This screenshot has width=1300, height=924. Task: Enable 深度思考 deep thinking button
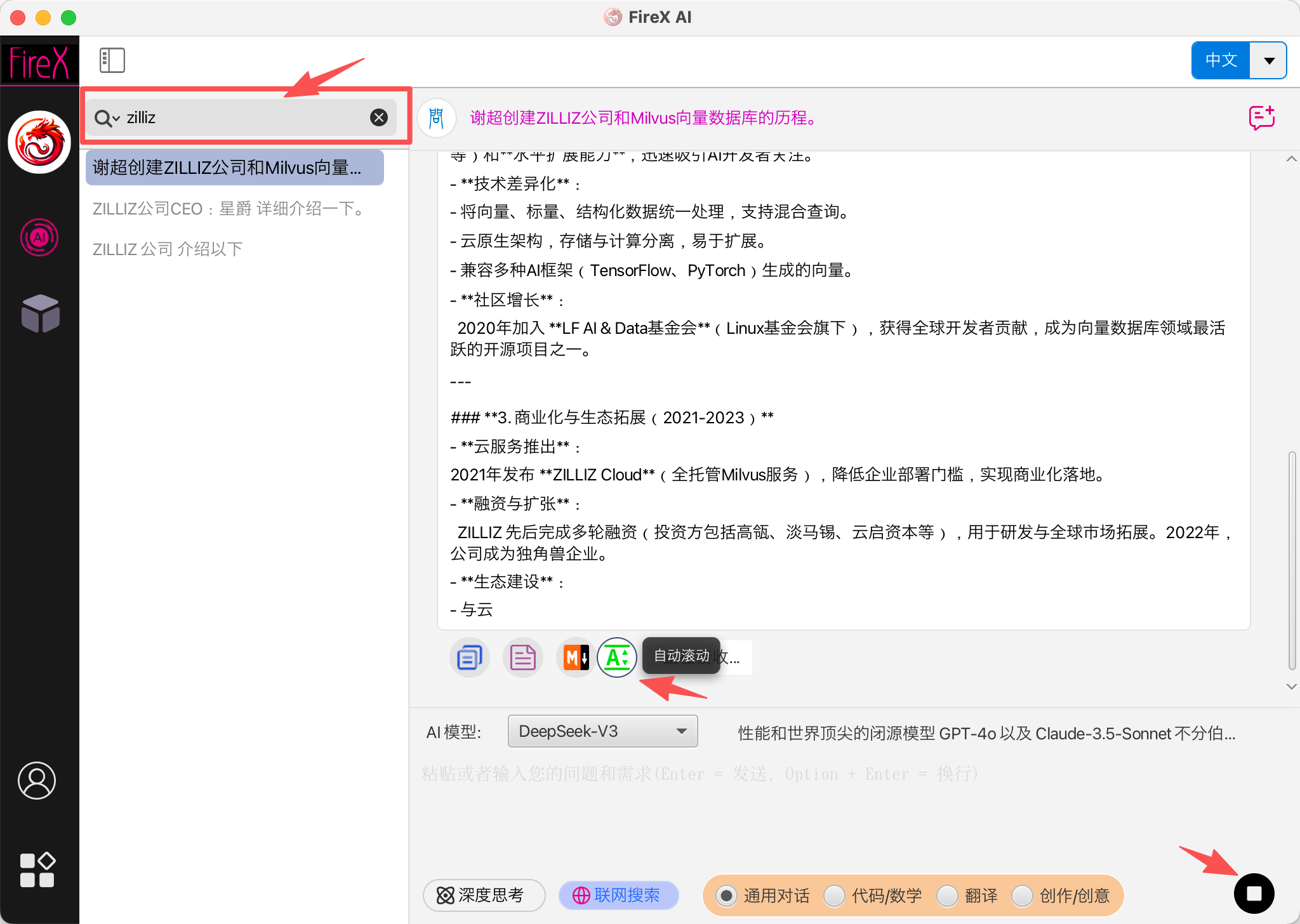(484, 895)
